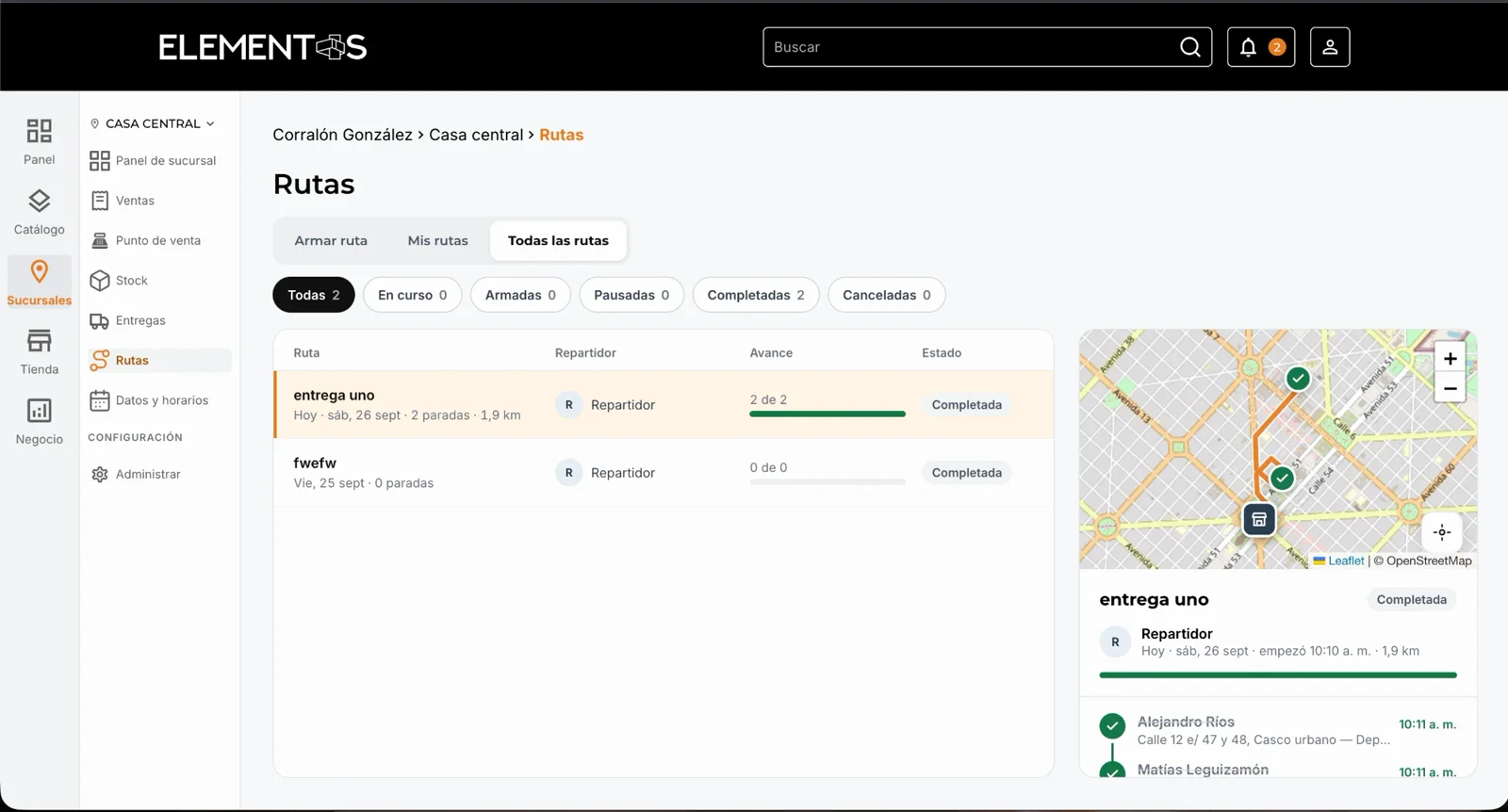Center map with the locate button
Image resolution: width=1508 pixels, height=812 pixels.
[1442, 532]
